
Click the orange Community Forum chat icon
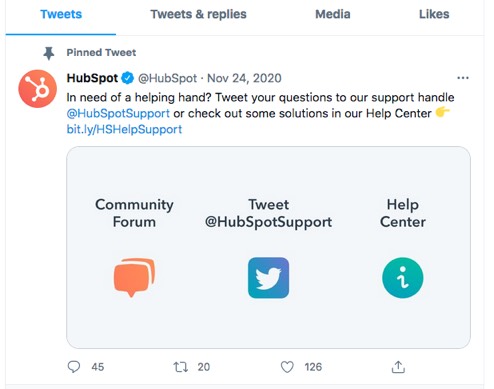(134, 277)
